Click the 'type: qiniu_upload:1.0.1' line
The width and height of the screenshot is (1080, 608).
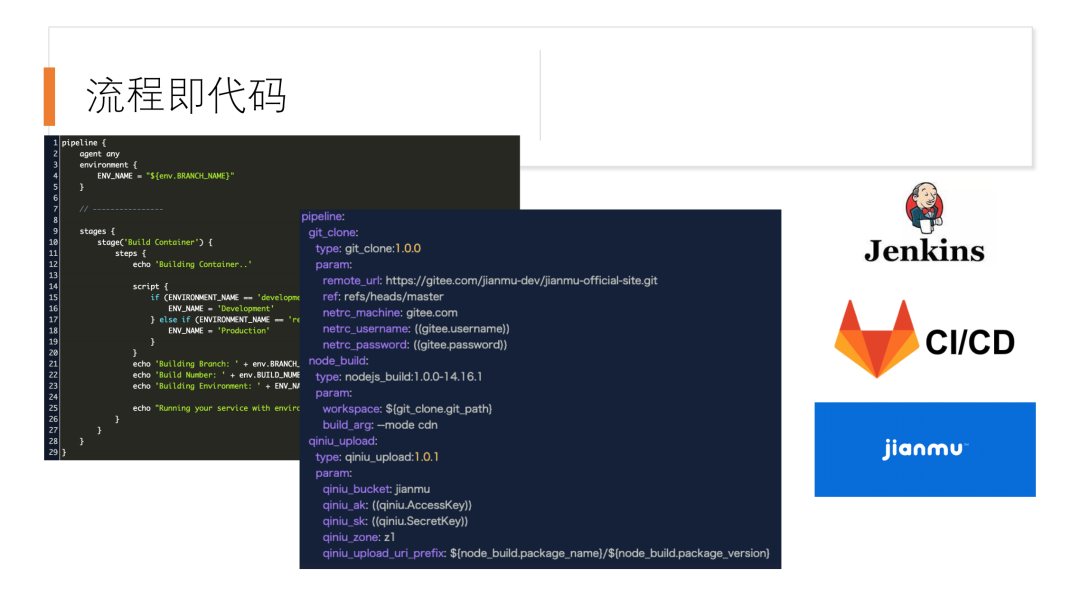click(x=377, y=457)
